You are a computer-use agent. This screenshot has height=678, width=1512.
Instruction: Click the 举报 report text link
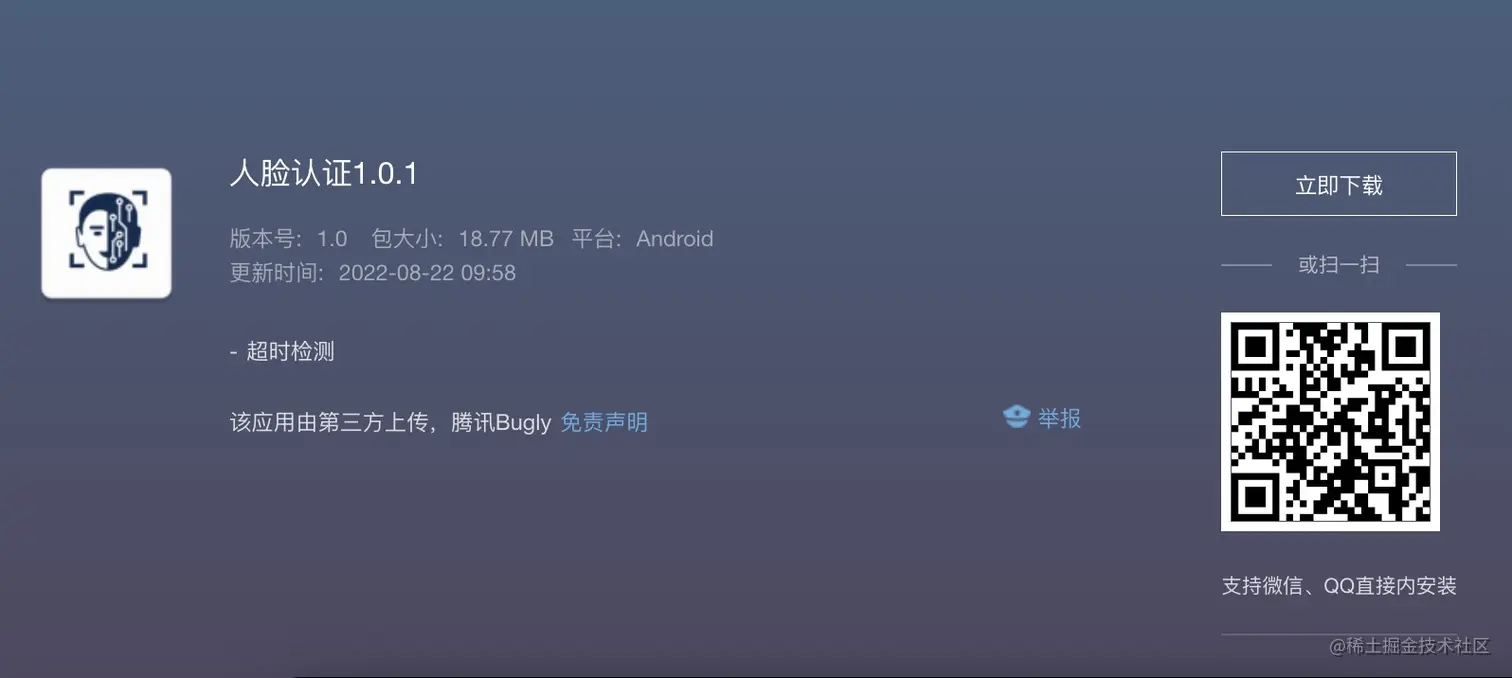point(1059,418)
